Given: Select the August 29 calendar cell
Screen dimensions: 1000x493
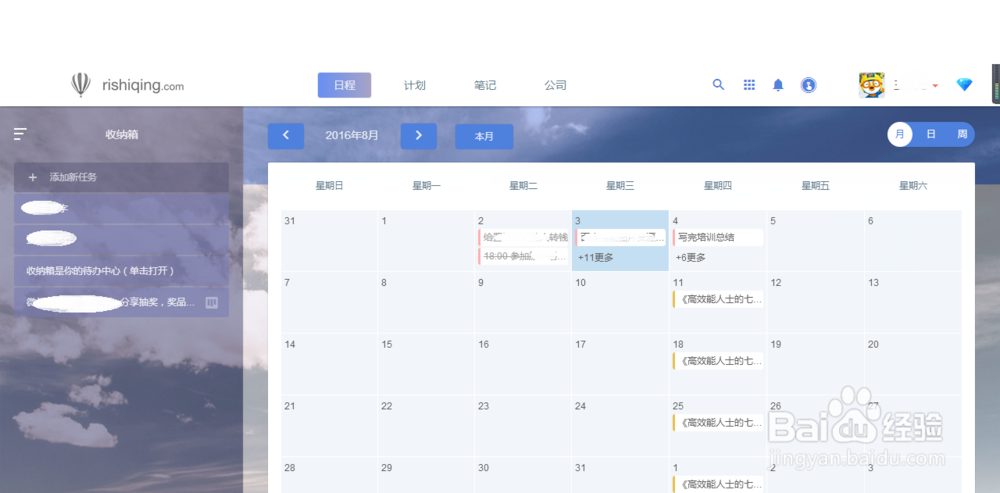Looking at the screenshot, I should [x=426, y=475].
